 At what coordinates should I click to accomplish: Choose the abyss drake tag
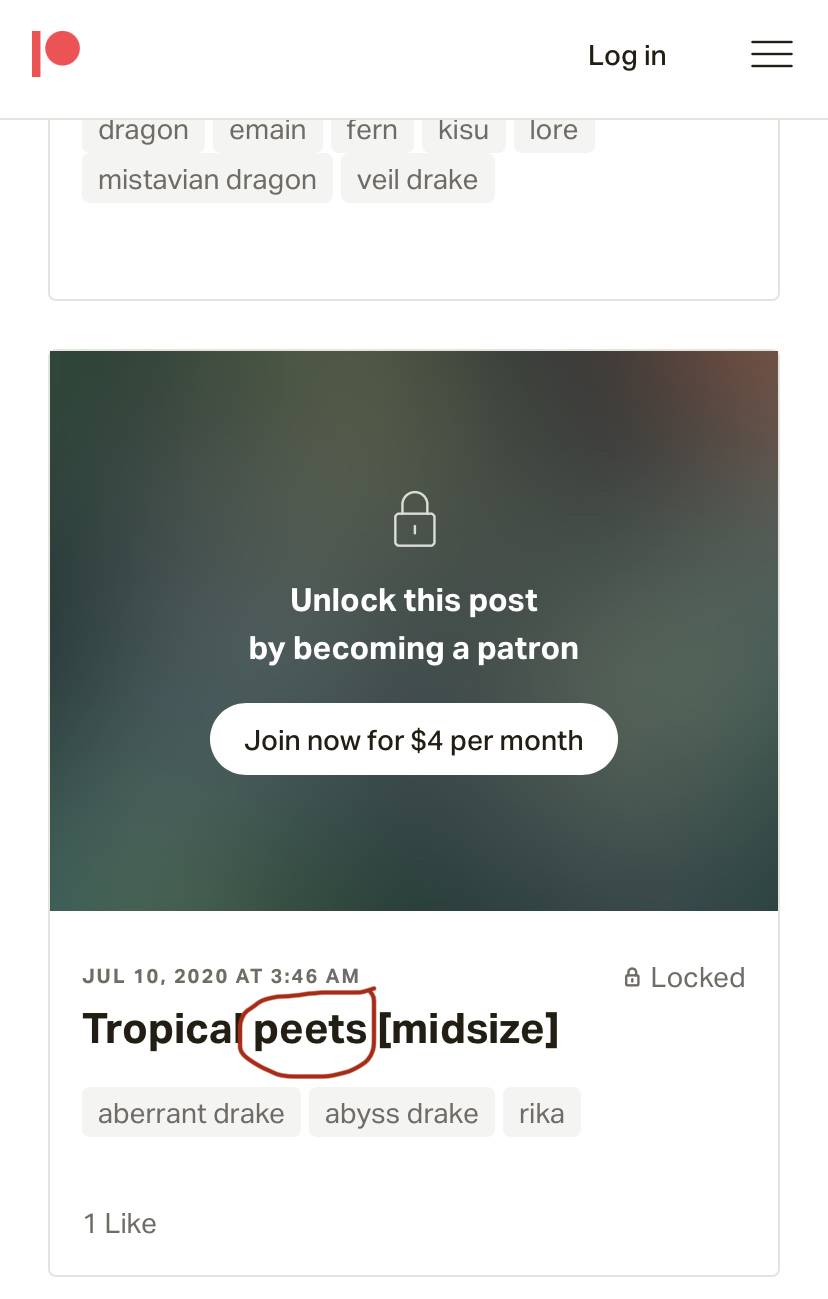click(x=402, y=1113)
